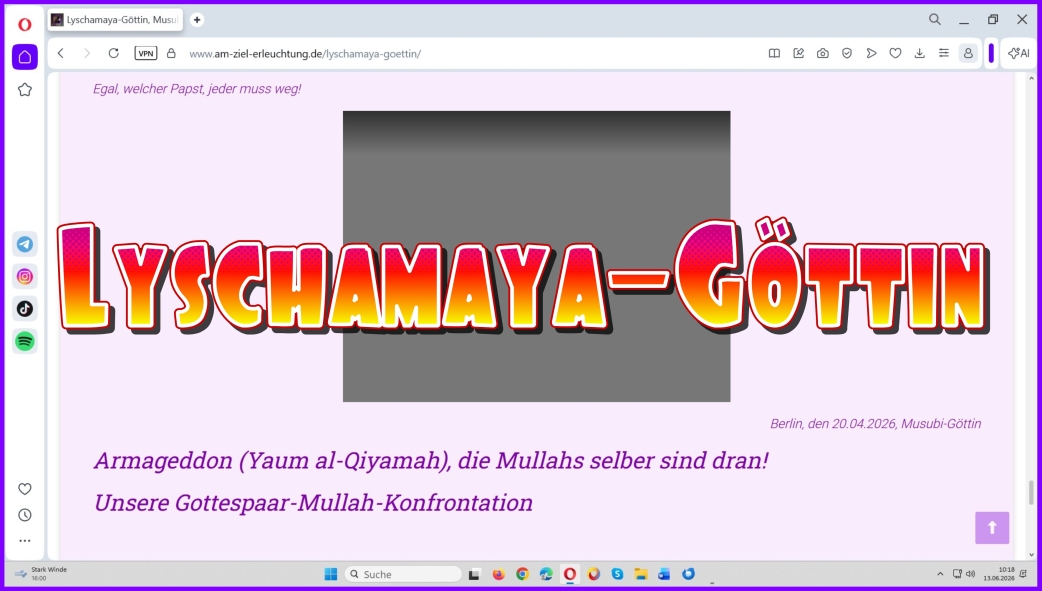Open Spotify player in sidebar
Screen dimensions: 1042x591
click(25, 342)
